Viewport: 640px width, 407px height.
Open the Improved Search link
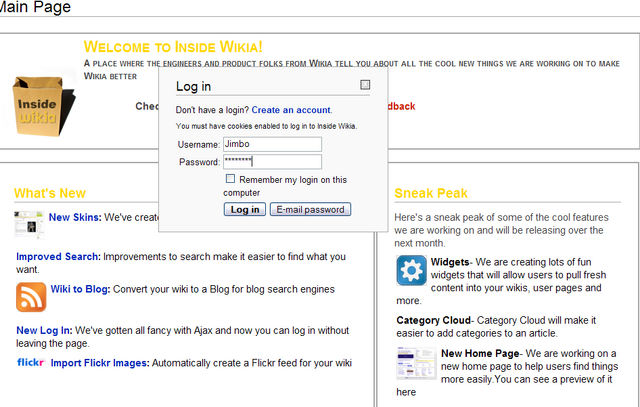coord(58,256)
